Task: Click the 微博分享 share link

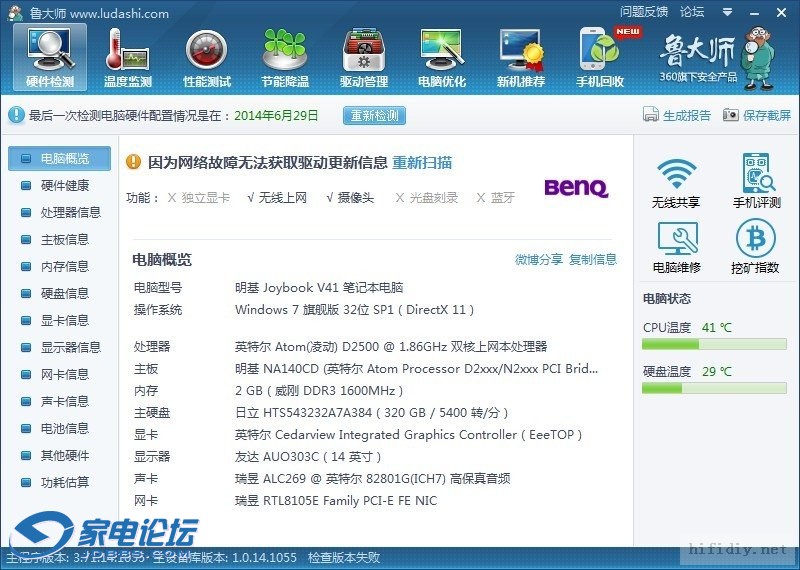Action: (539, 259)
